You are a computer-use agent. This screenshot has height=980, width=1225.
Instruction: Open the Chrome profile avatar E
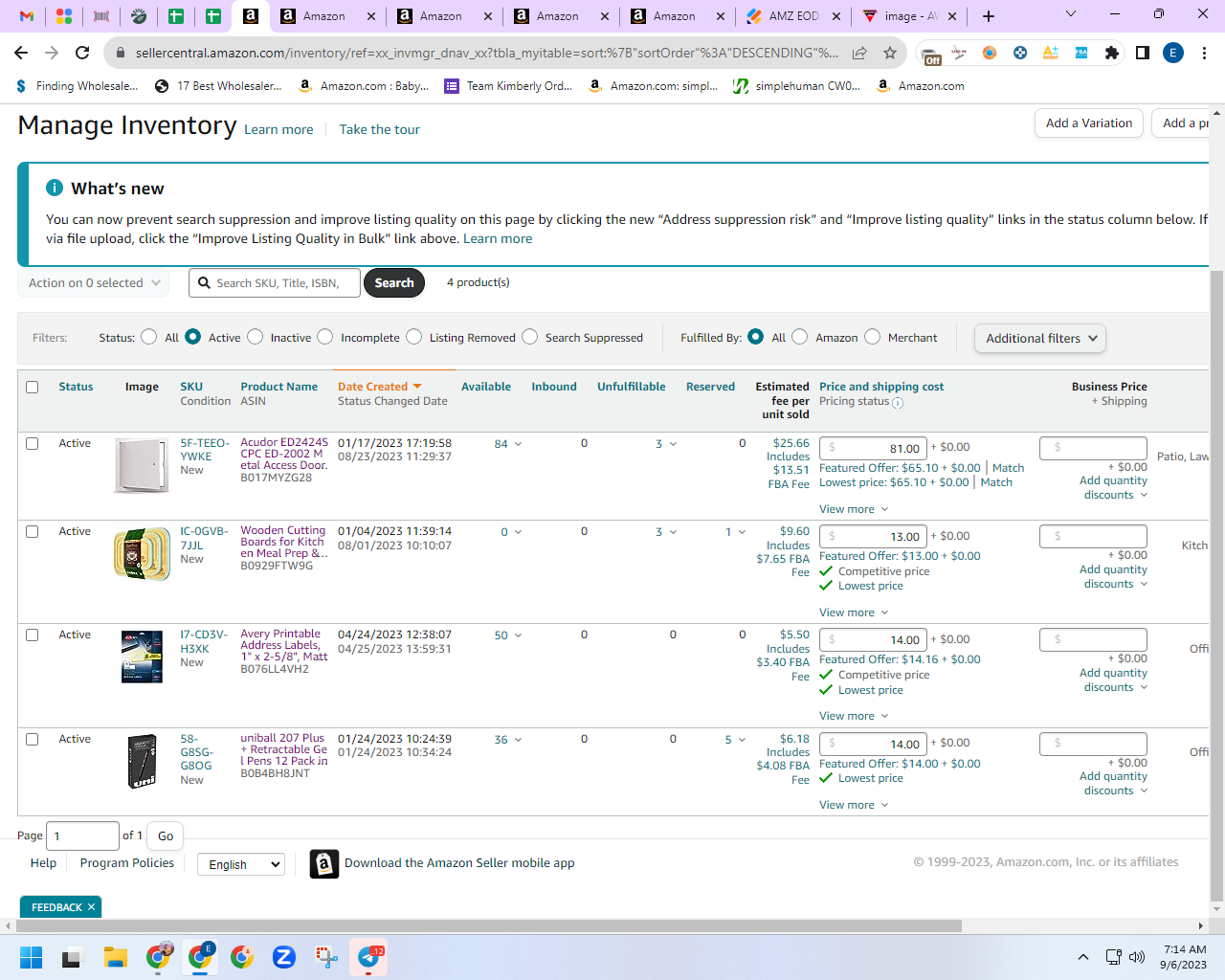click(x=1173, y=53)
